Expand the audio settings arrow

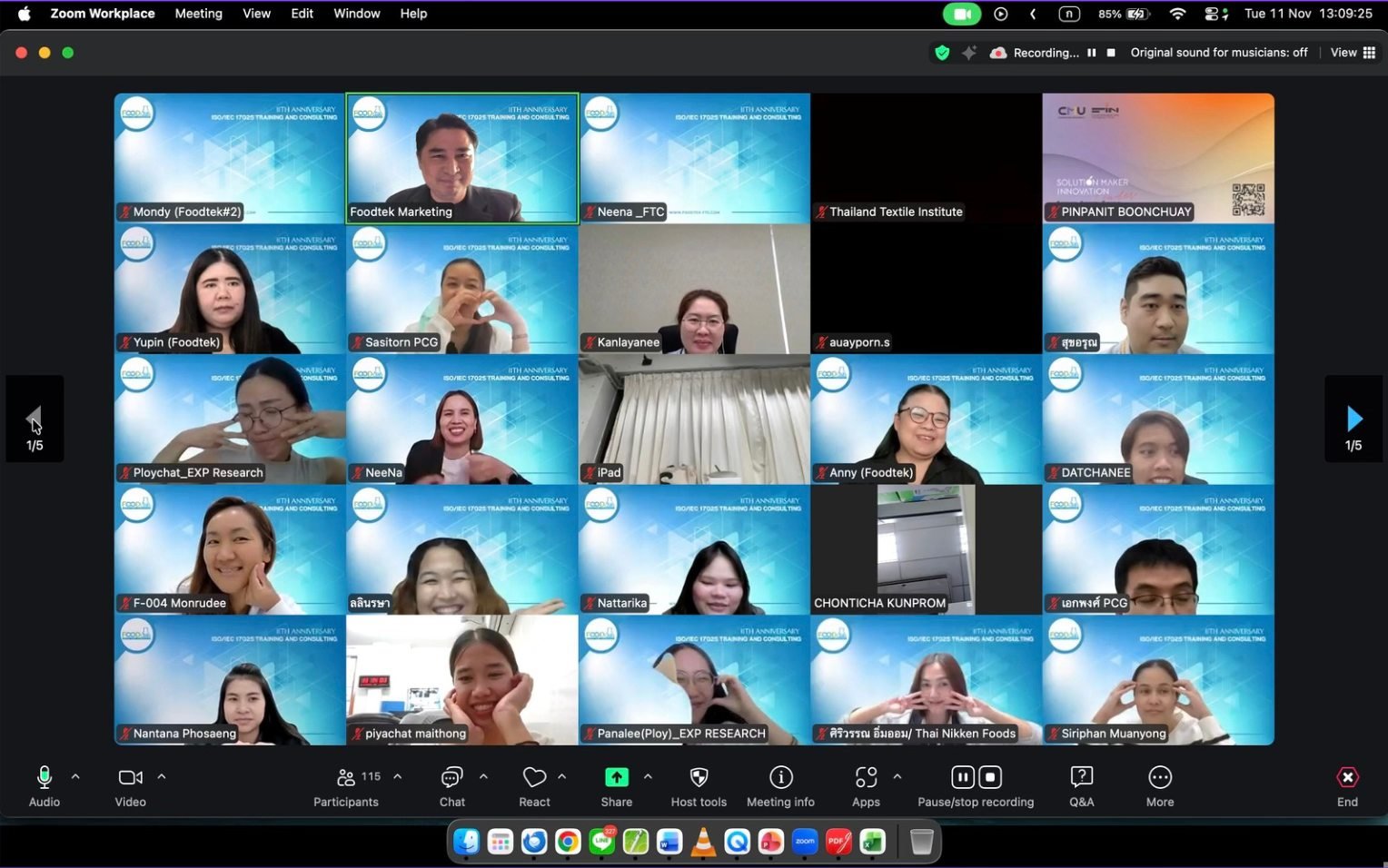(75, 777)
